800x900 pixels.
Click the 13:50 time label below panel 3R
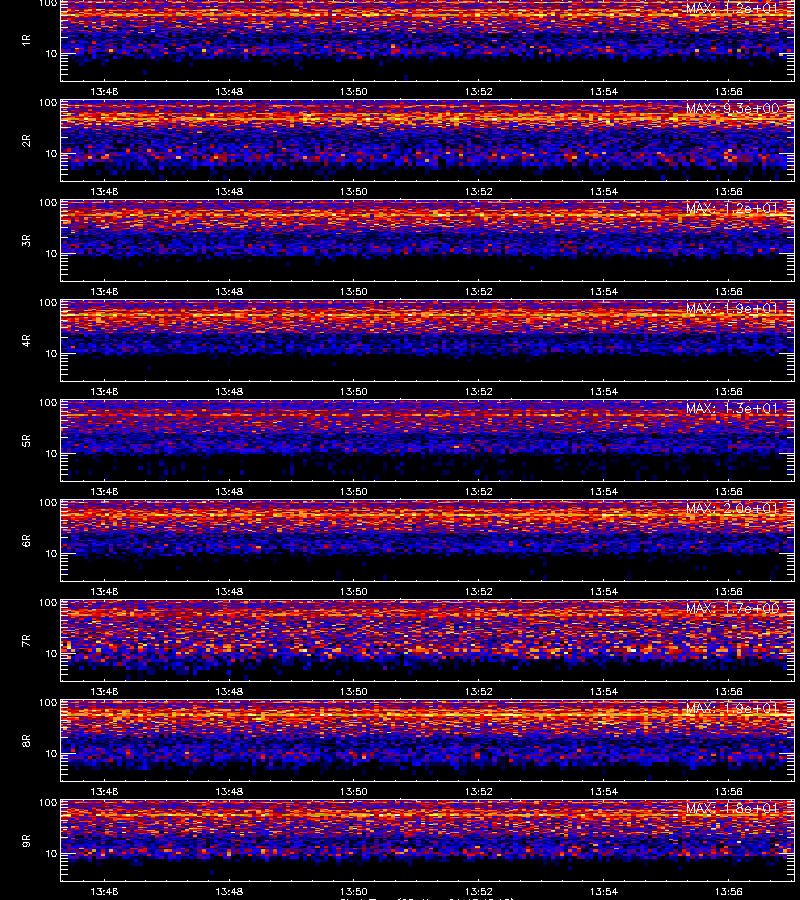click(x=354, y=291)
